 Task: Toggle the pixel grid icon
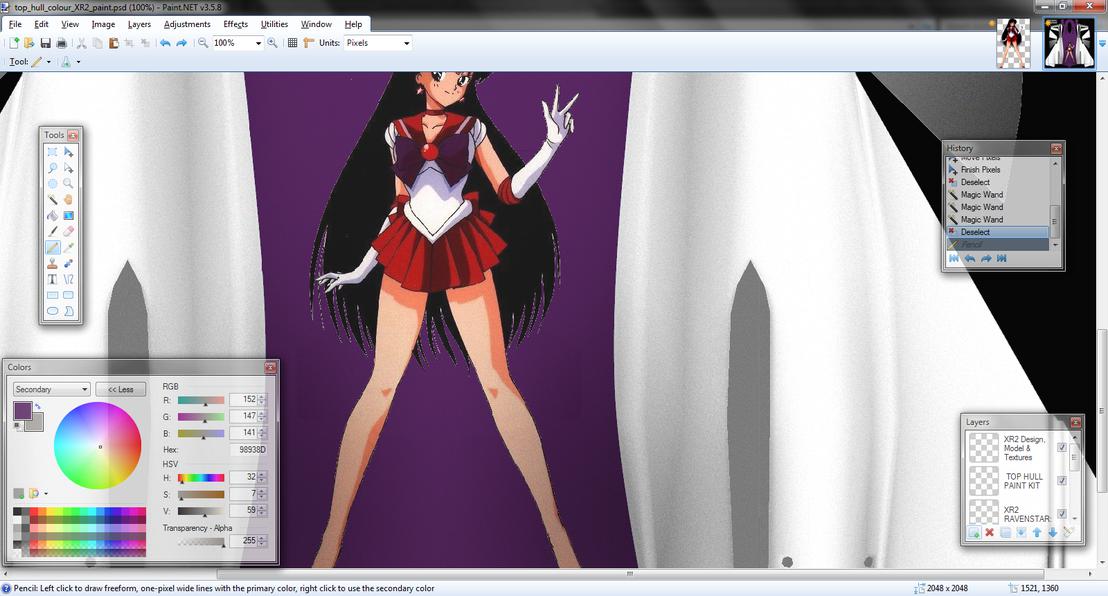click(293, 43)
